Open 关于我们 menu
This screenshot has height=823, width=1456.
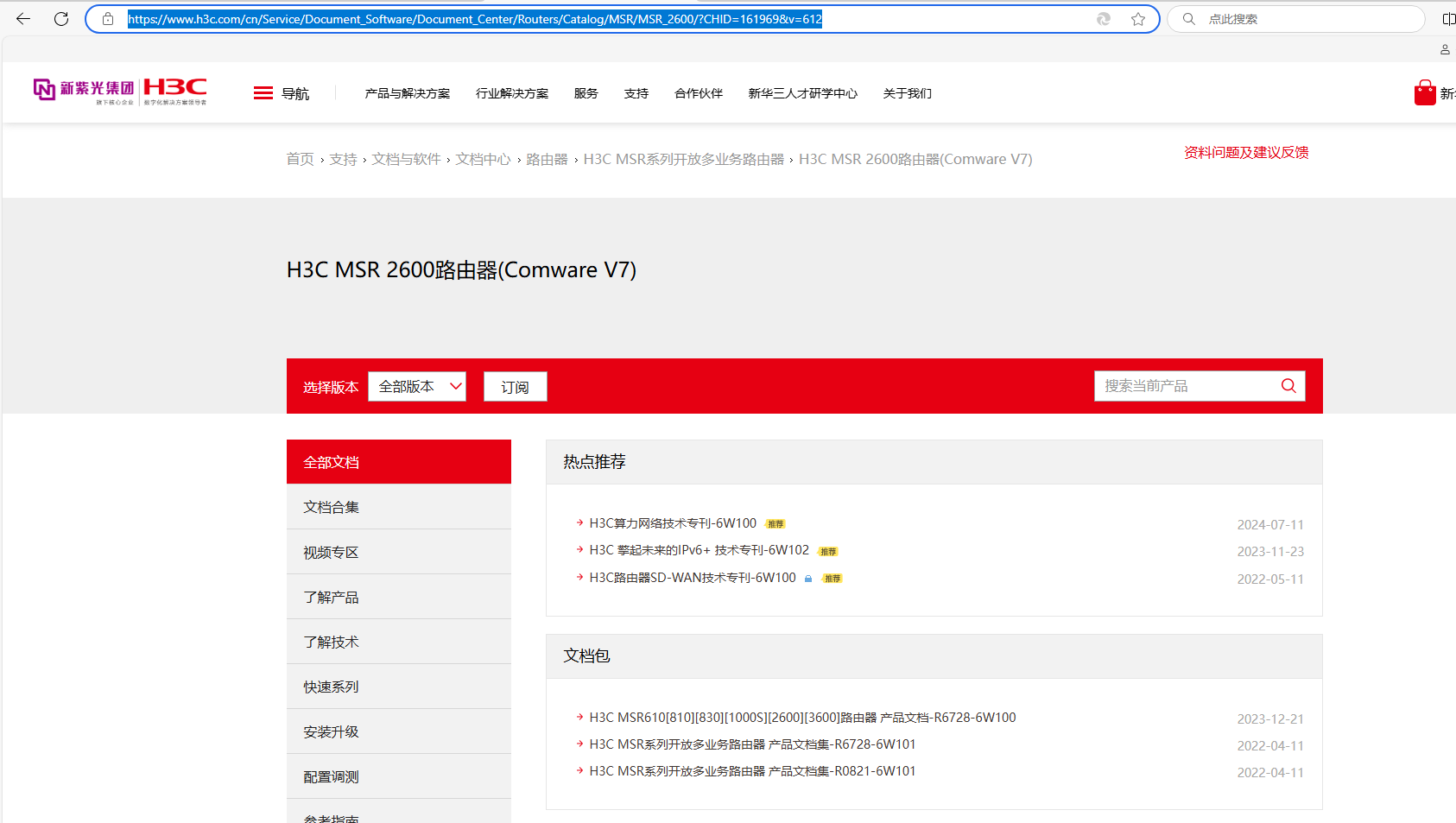pos(908,93)
